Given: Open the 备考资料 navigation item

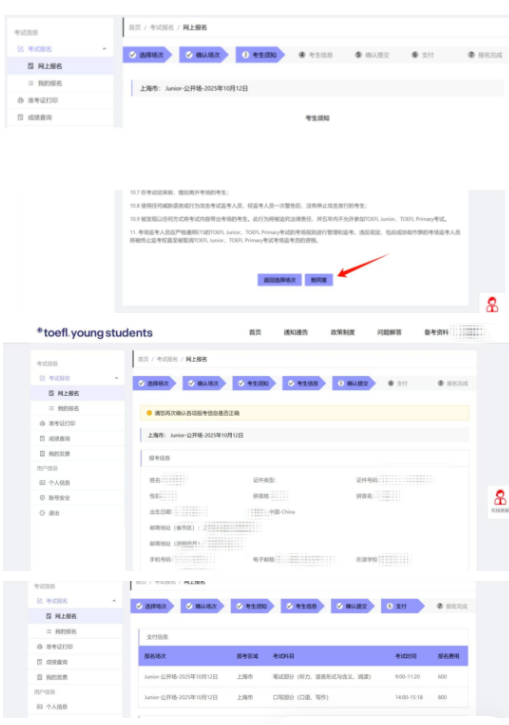Looking at the screenshot, I should (x=436, y=332).
